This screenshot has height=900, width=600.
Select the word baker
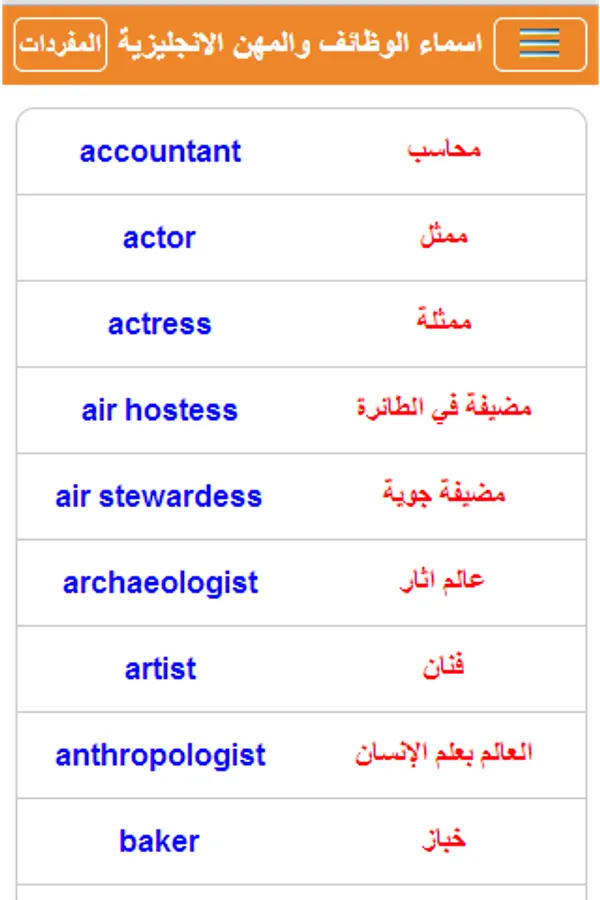tap(160, 841)
